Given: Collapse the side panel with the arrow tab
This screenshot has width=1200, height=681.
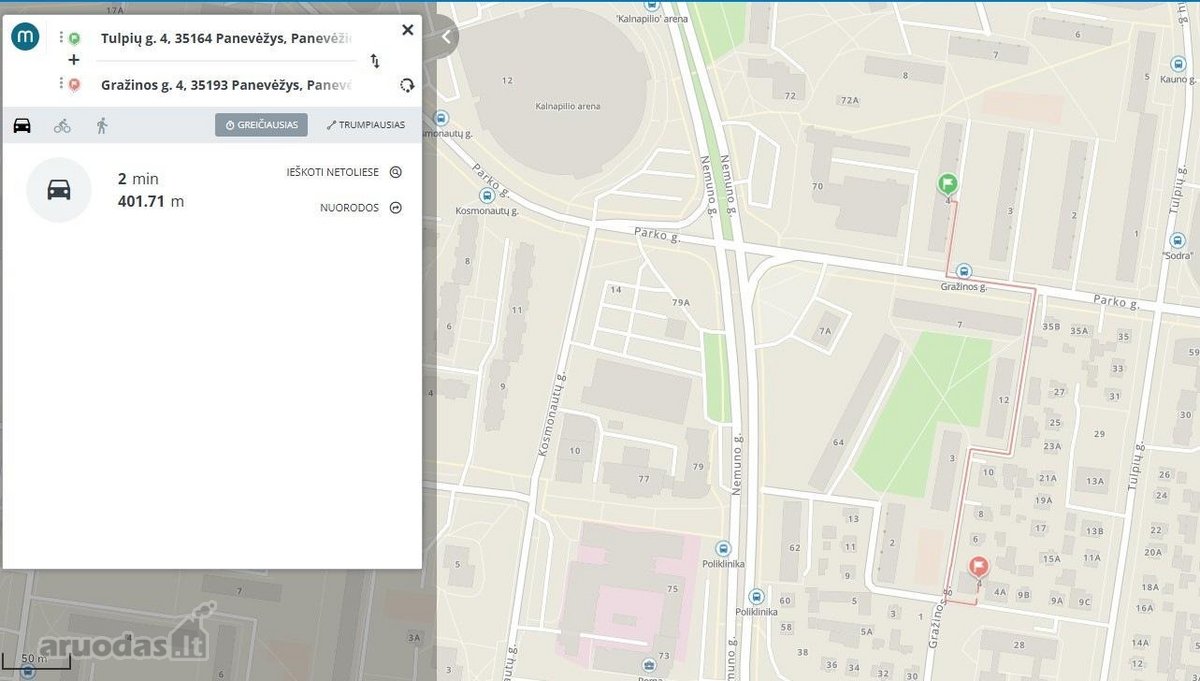Looking at the screenshot, I should coord(446,37).
